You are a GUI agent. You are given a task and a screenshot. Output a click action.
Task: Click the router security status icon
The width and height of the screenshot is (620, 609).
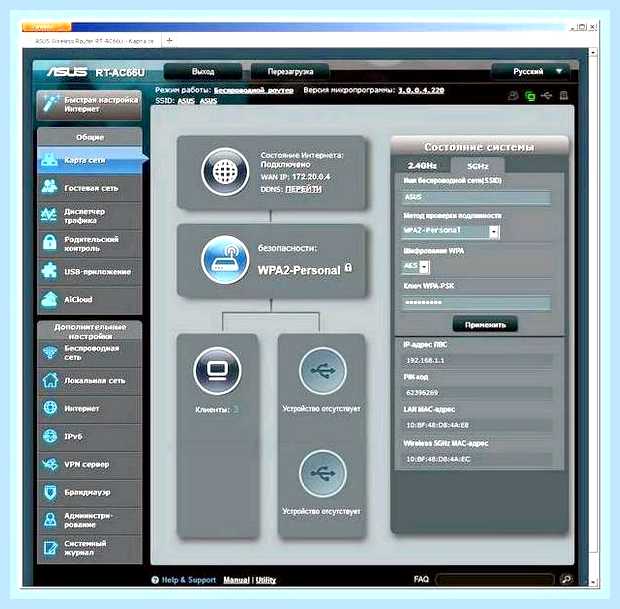[225, 260]
